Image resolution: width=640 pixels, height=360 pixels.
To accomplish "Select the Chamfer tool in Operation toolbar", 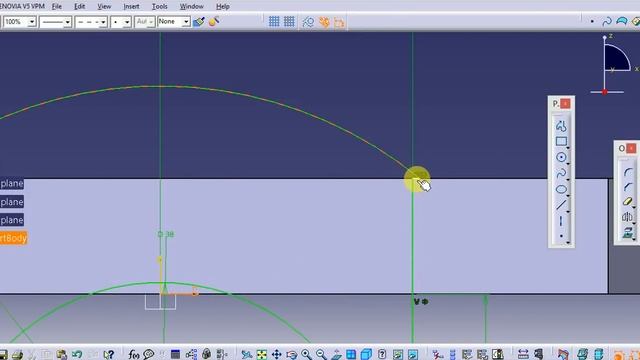I will pyautogui.click(x=628, y=187).
